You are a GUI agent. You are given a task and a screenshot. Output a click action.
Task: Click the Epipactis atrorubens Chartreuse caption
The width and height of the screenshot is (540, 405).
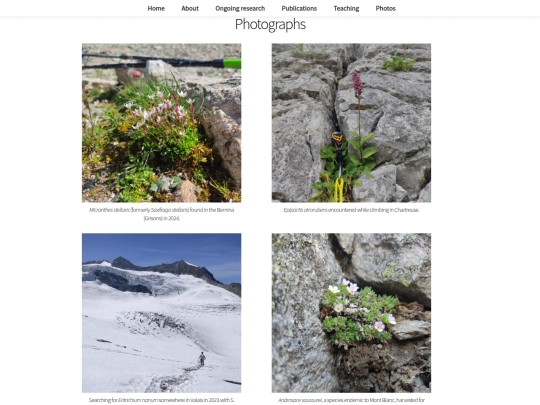[351, 210]
